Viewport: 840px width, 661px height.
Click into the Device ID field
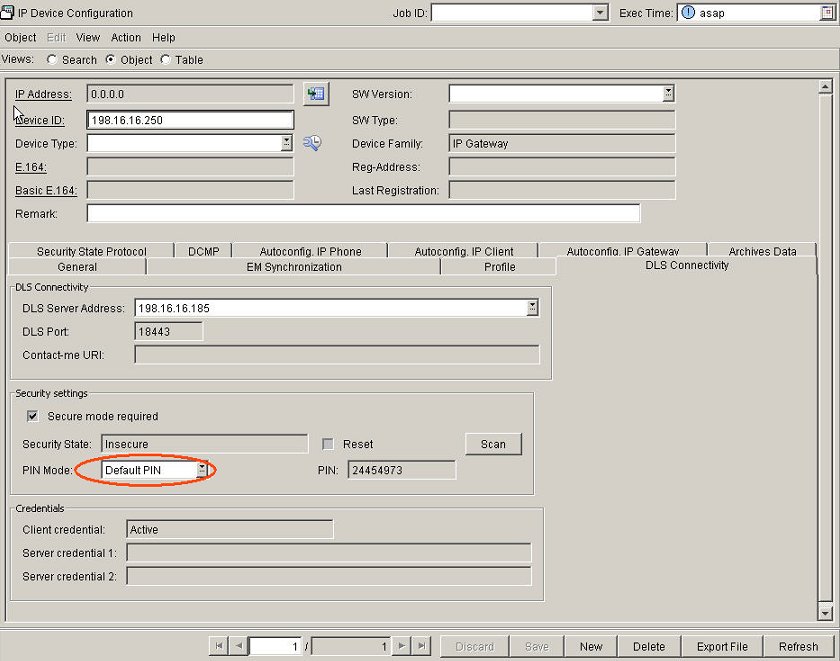tap(190, 120)
